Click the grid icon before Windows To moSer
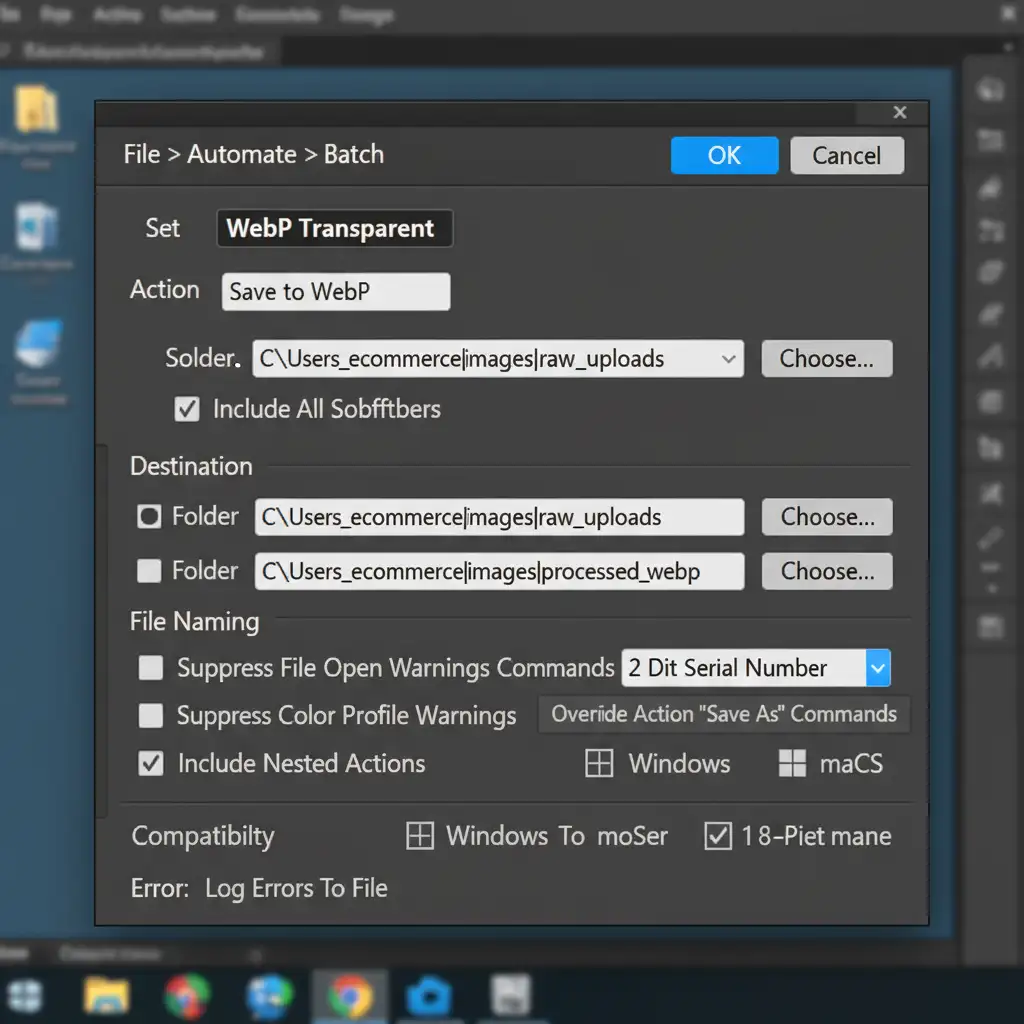The height and width of the screenshot is (1024, 1024). pos(420,836)
